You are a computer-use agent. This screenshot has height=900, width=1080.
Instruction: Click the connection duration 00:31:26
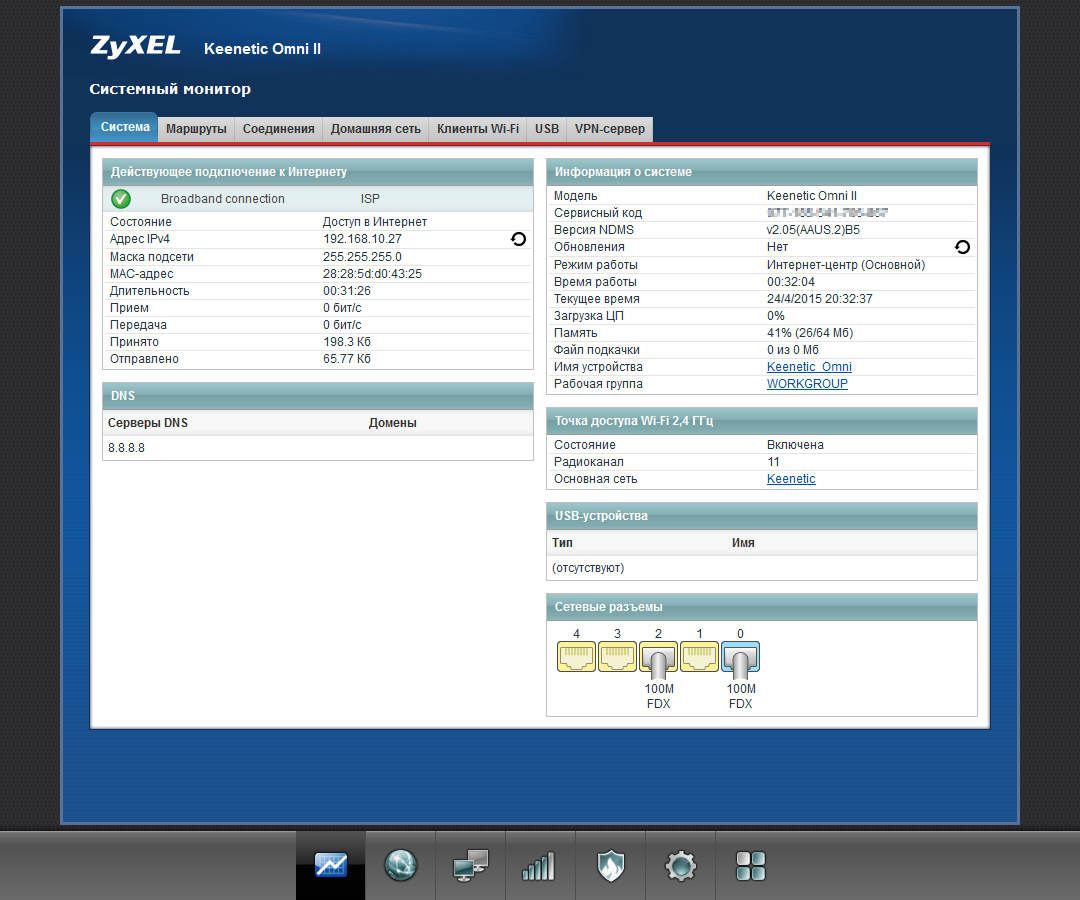click(346, 291)
